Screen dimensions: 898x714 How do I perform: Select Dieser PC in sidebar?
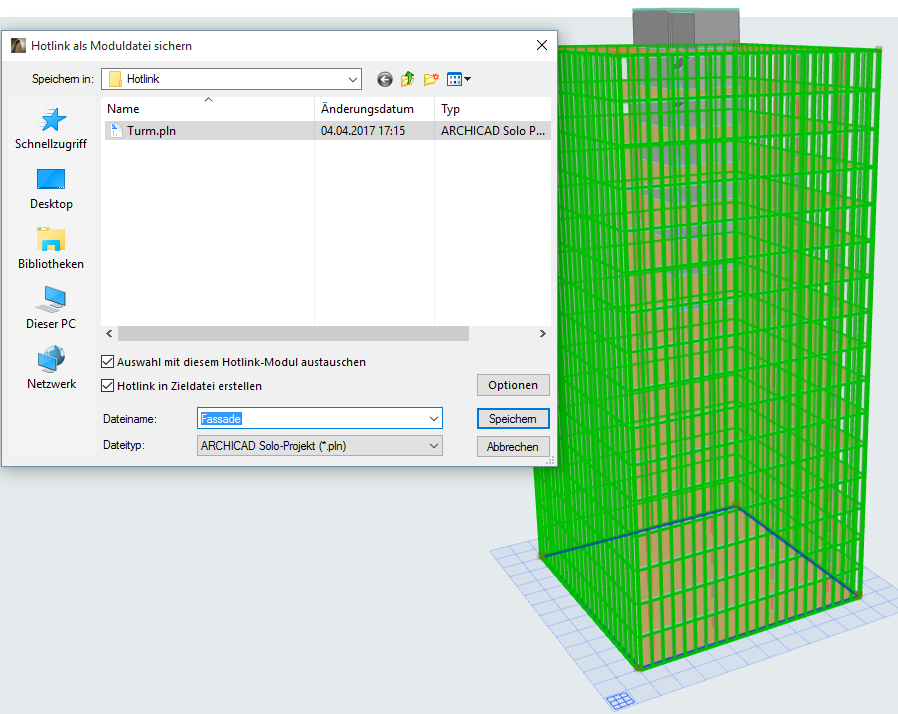pyautogui.click(x=51, y=309)
